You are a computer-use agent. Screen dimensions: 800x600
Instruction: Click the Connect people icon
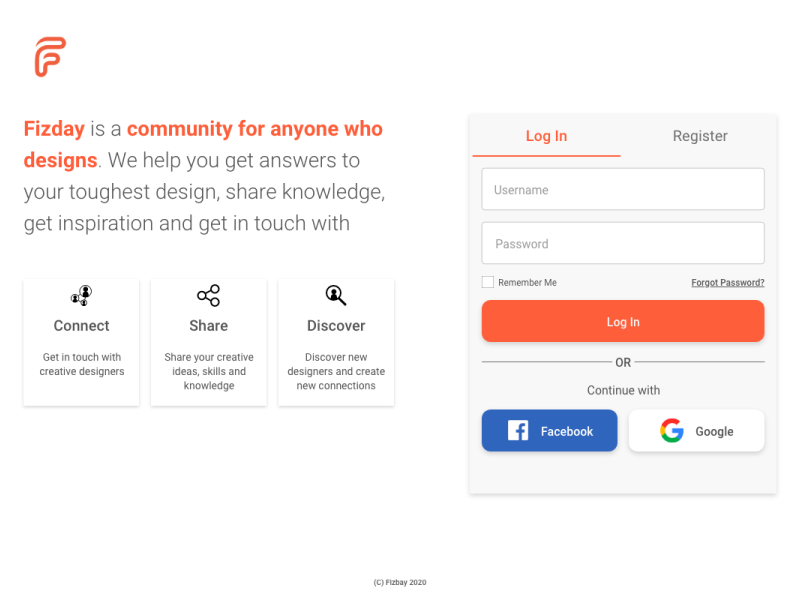(81, 295)
